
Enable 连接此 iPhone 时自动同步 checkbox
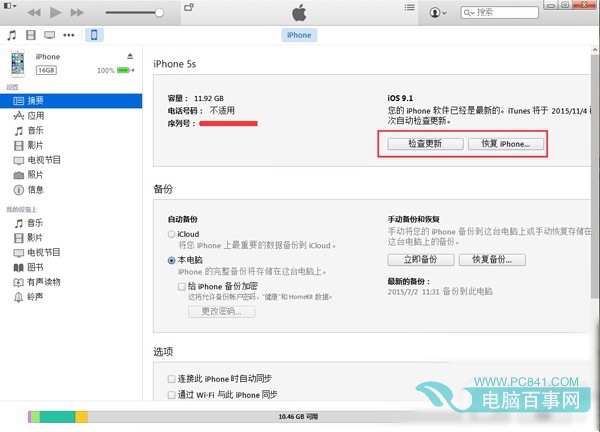pos(171,379)
